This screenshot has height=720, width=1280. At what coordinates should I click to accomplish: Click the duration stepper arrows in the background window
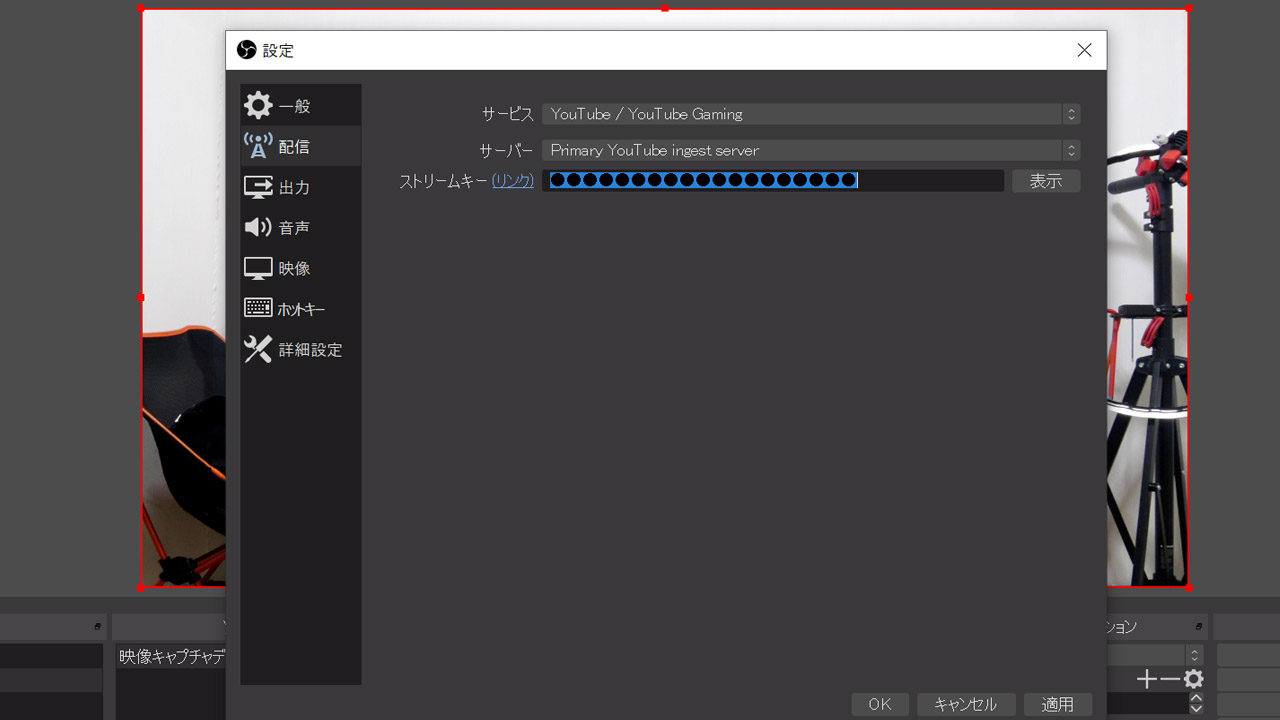pyautogui.click(x=1196, y=703)
